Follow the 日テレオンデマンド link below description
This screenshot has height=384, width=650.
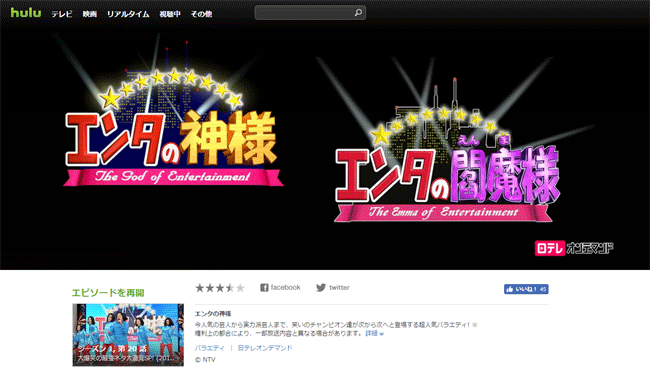[x=265, y=348]
